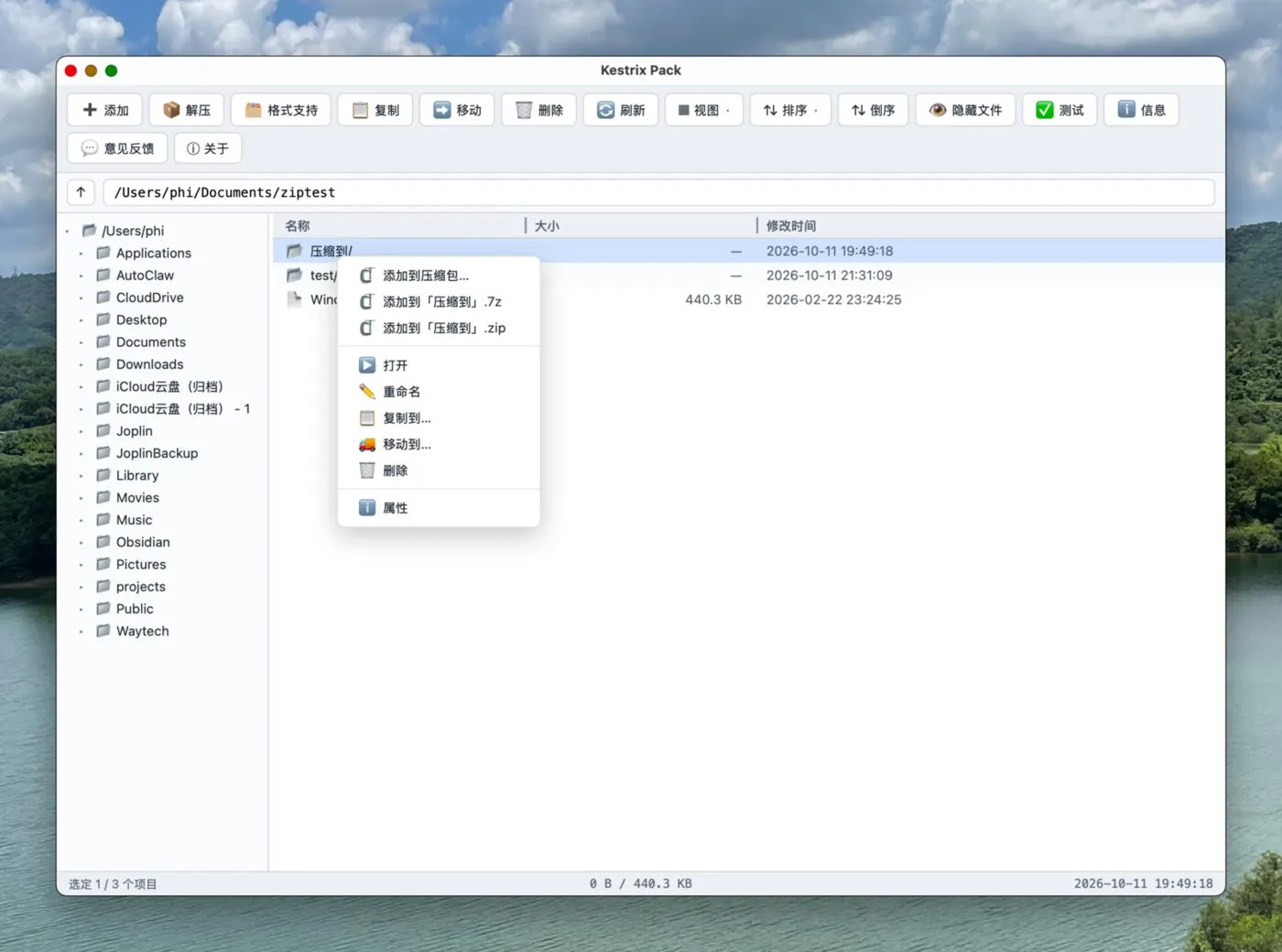Choose 复制到… in the context menu
Viewport: 1282px width, 952px height.
(439, 418)
